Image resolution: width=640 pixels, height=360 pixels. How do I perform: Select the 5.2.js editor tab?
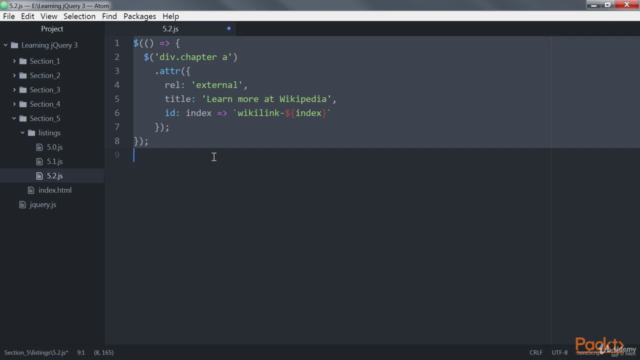(x=170, y=29)
